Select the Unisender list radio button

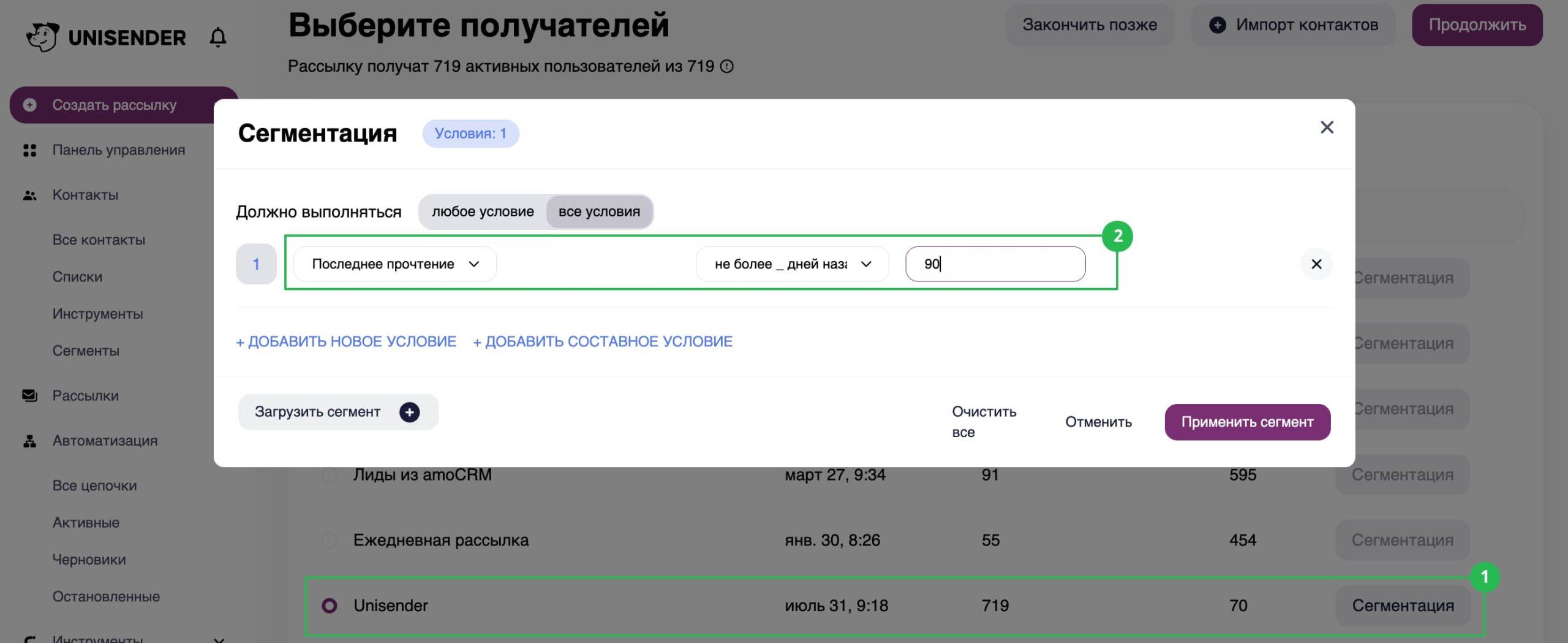point(330,606)
